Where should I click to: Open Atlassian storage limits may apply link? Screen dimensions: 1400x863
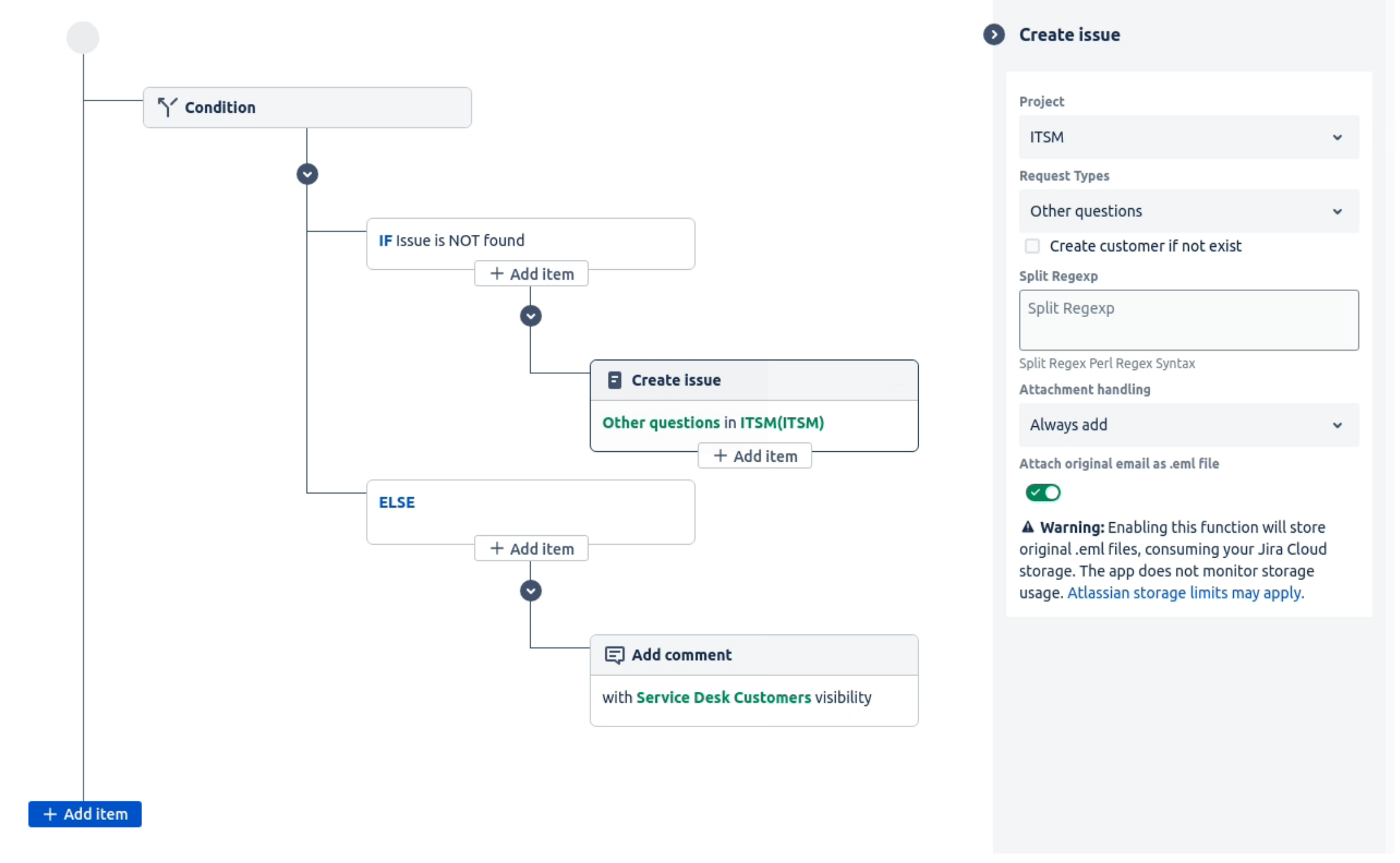pyautogui.click(x=1185, y=593)
